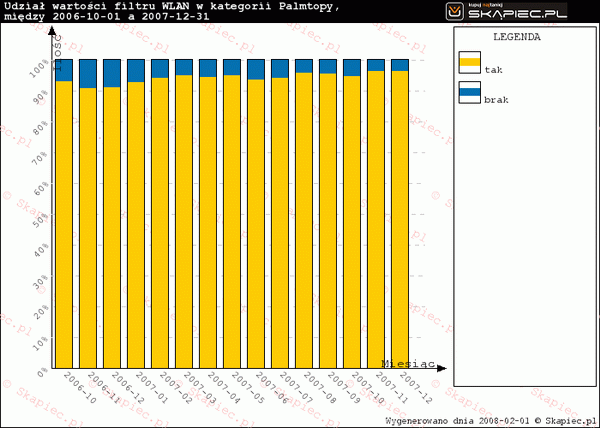The image size is (600, 428).
Task: Select the yellow bar for 2007-09
Action: tap(328, 221)
